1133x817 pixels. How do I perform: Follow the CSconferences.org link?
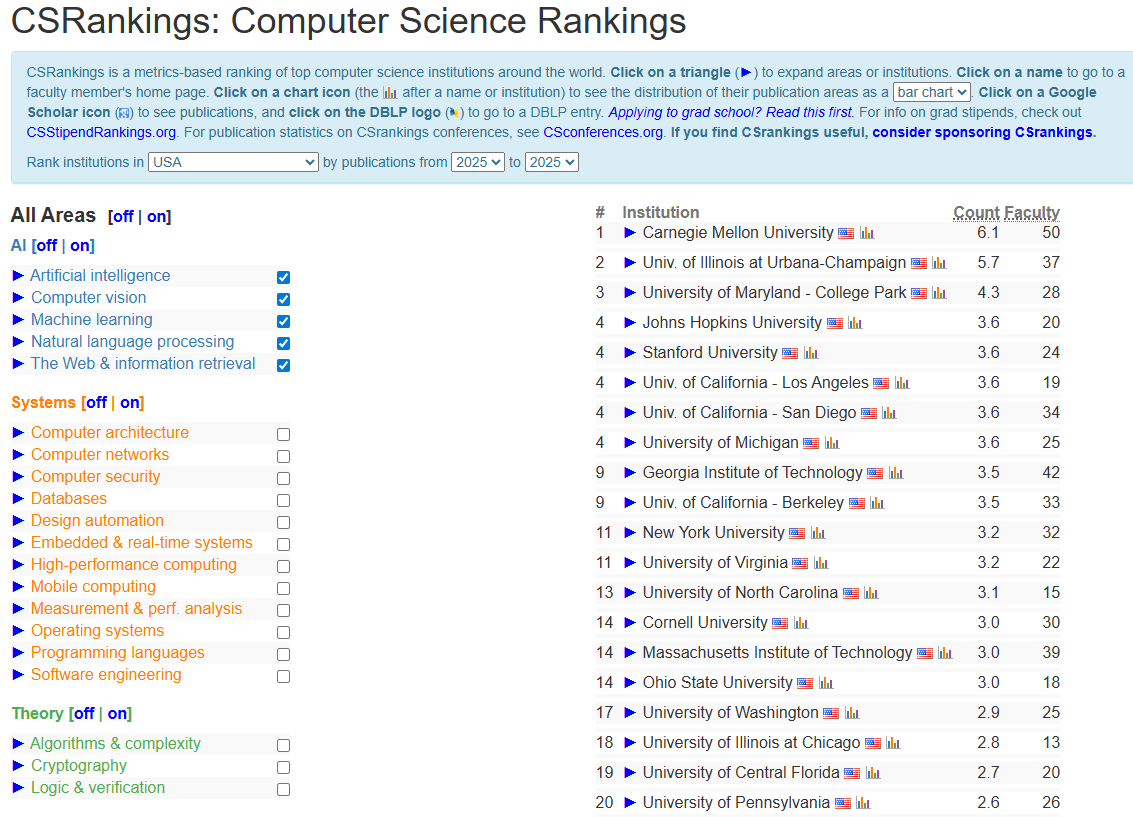603,132
